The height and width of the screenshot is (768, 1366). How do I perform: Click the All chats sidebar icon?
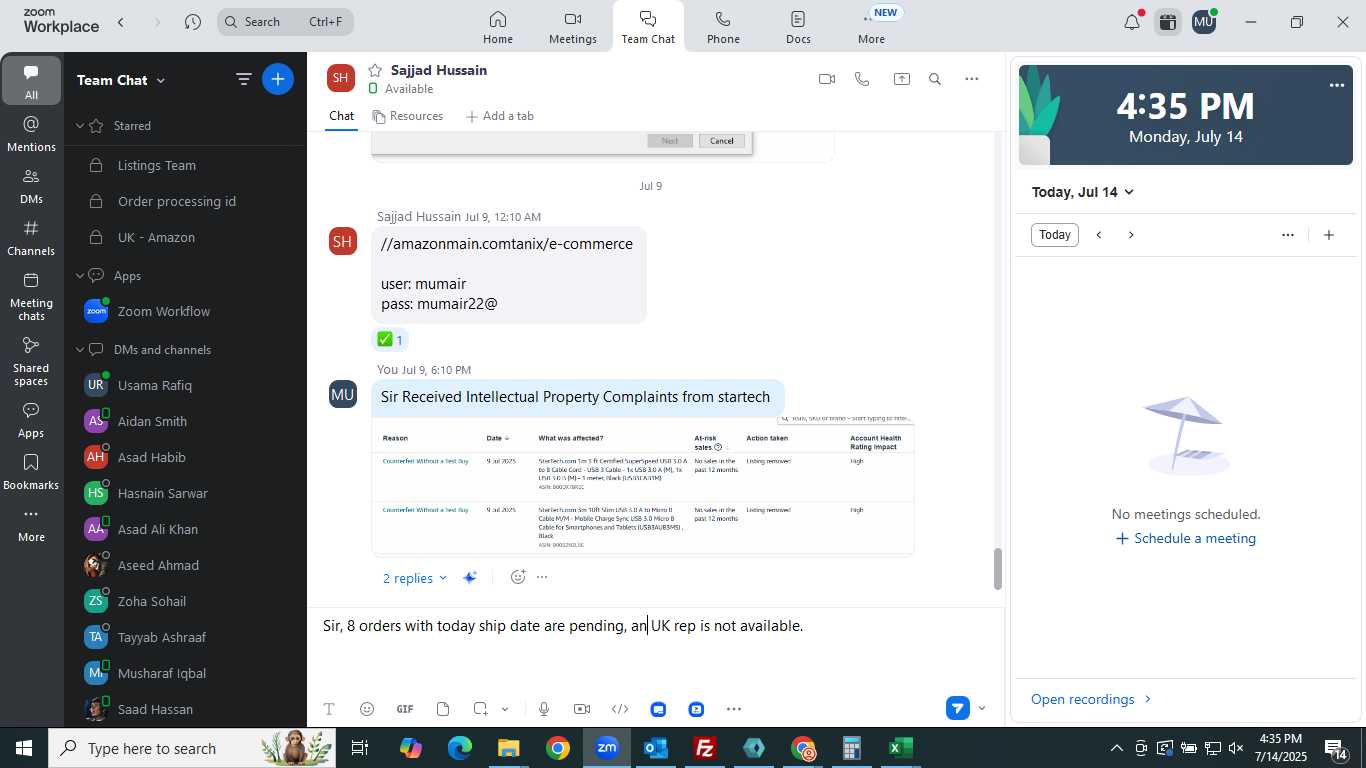point(31,81)
